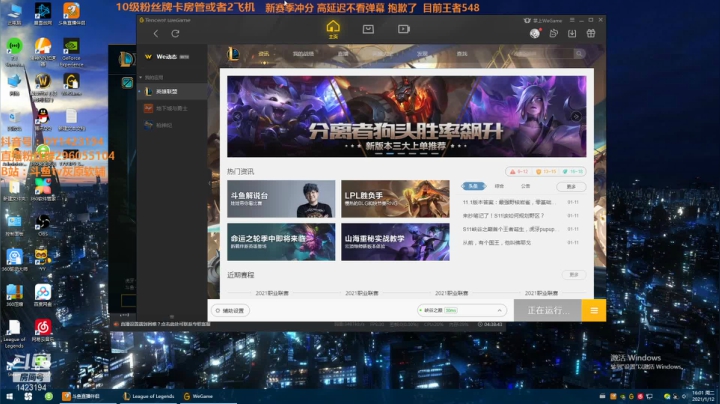The height and width of the screenshot is (404, 720).
Task: Click the League of Legends logo in navigation
Action: [233, 54]
